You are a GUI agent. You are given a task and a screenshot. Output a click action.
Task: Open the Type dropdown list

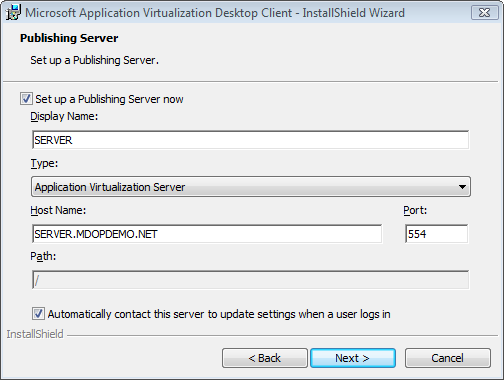click(251, 187)
